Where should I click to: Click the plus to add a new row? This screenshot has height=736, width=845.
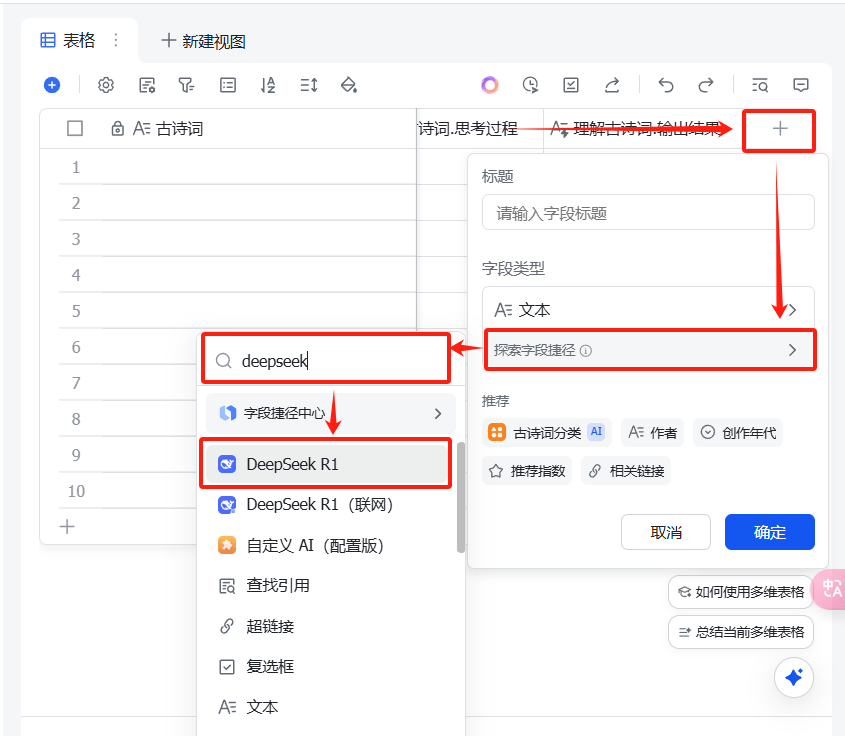(67, 526)
